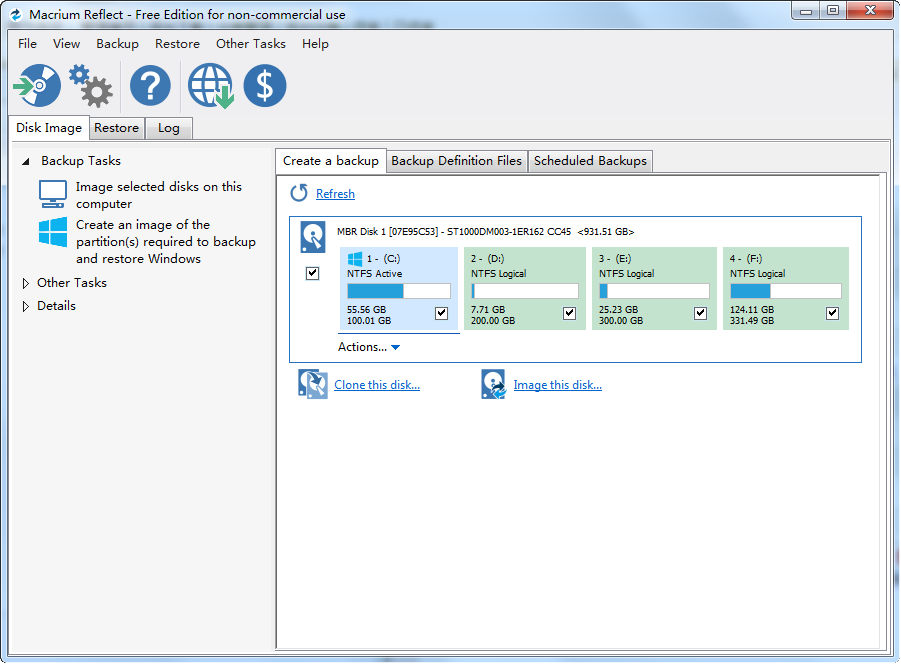Screen dimensions: 901x664
Task: Click the Windows logo backup task icon
Action: 53,233
